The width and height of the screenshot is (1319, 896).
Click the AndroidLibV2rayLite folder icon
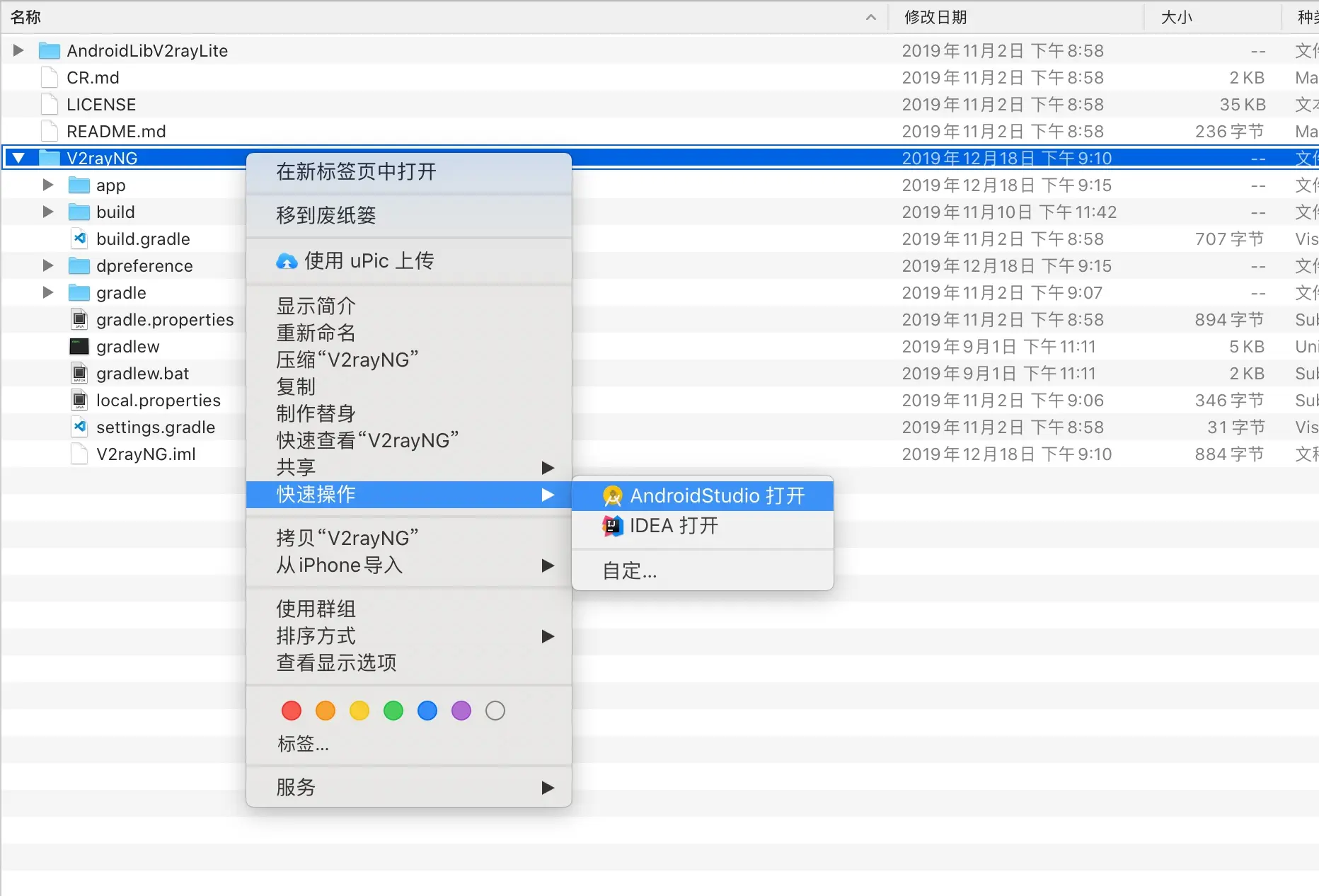tap(49, 51)
